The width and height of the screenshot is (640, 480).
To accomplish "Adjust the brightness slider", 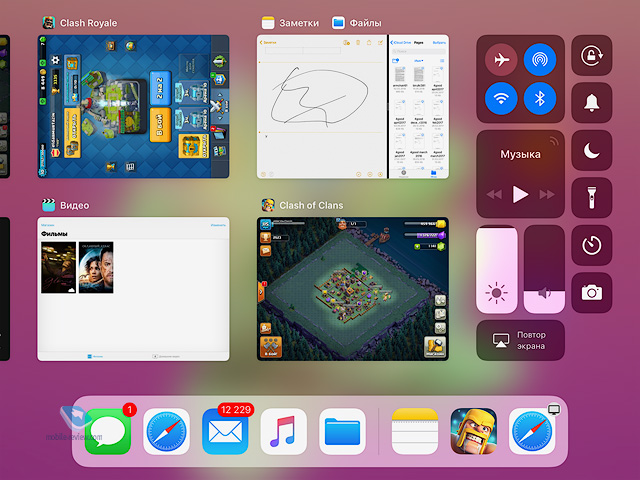I will pos(497,269).
